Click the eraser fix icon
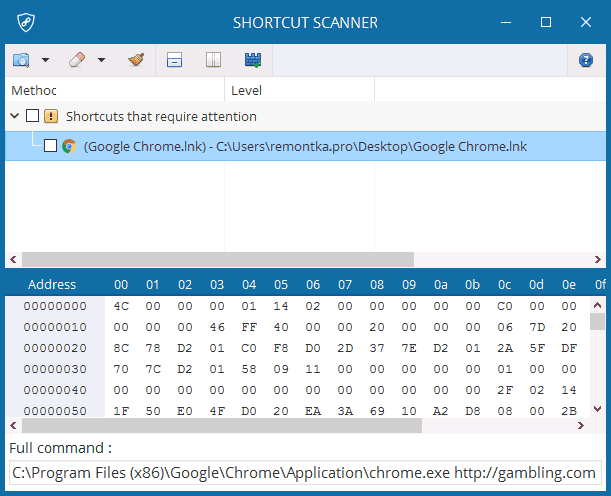The height and width of the screenshot is (496, 611). 77,60
